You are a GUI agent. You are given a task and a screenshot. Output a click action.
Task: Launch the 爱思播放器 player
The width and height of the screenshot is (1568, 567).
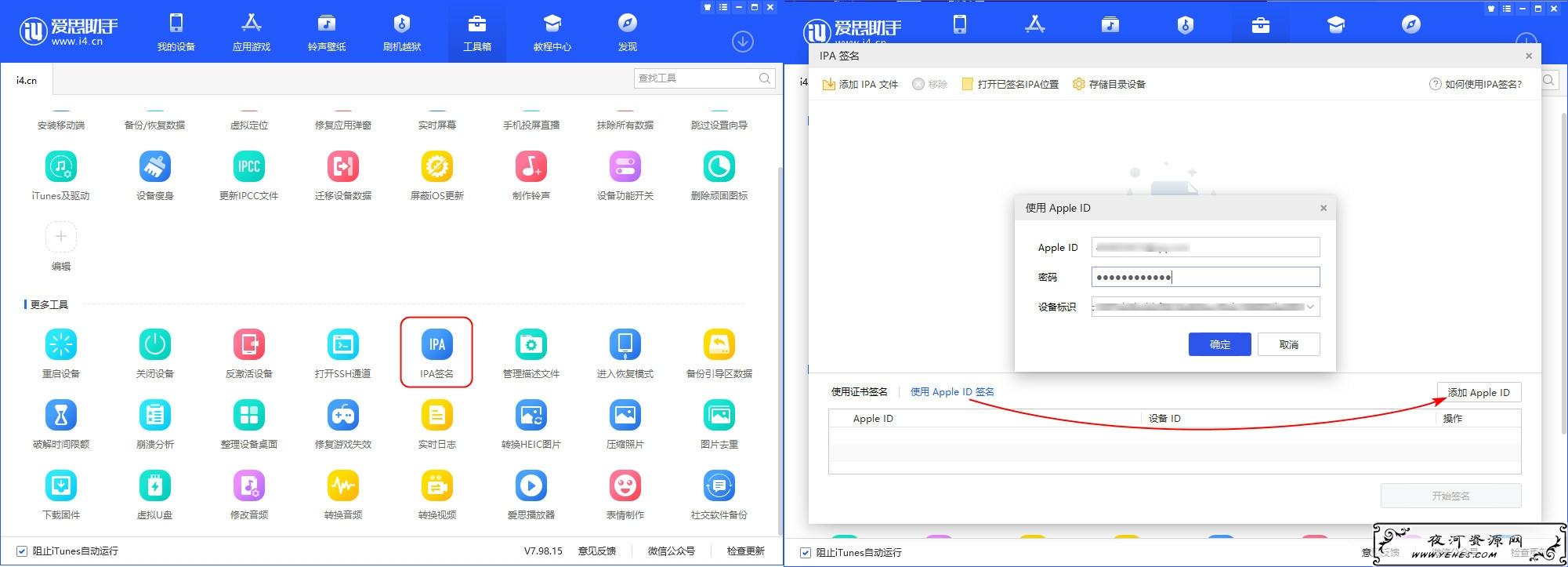pos(531,485)
